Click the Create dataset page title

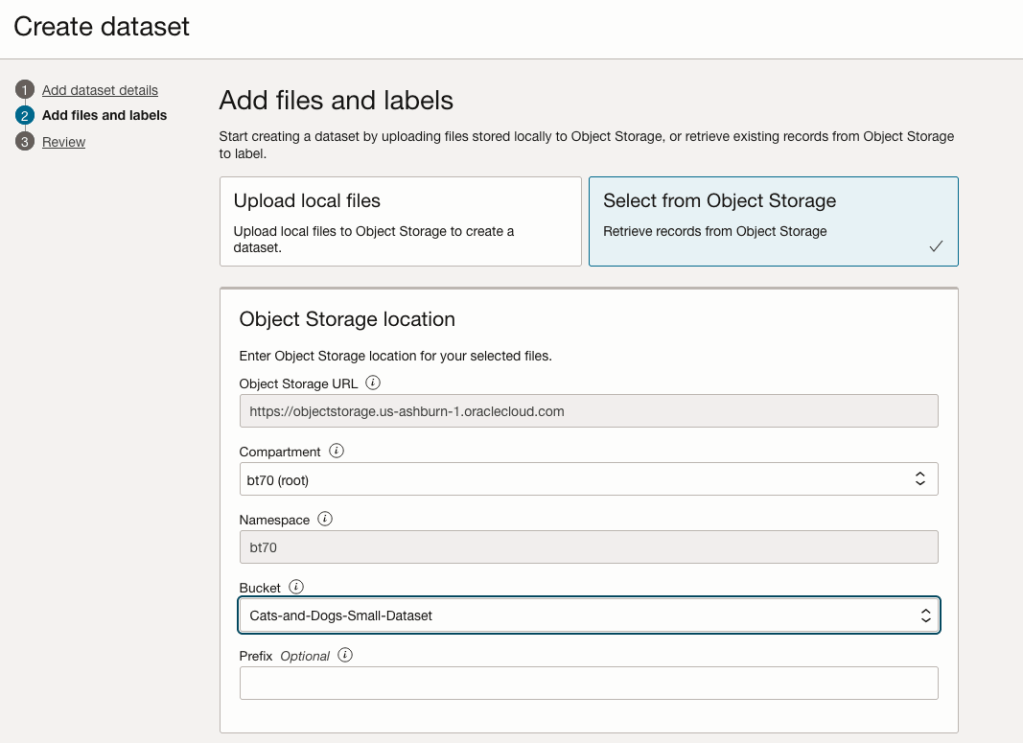[x=101, y=27]
